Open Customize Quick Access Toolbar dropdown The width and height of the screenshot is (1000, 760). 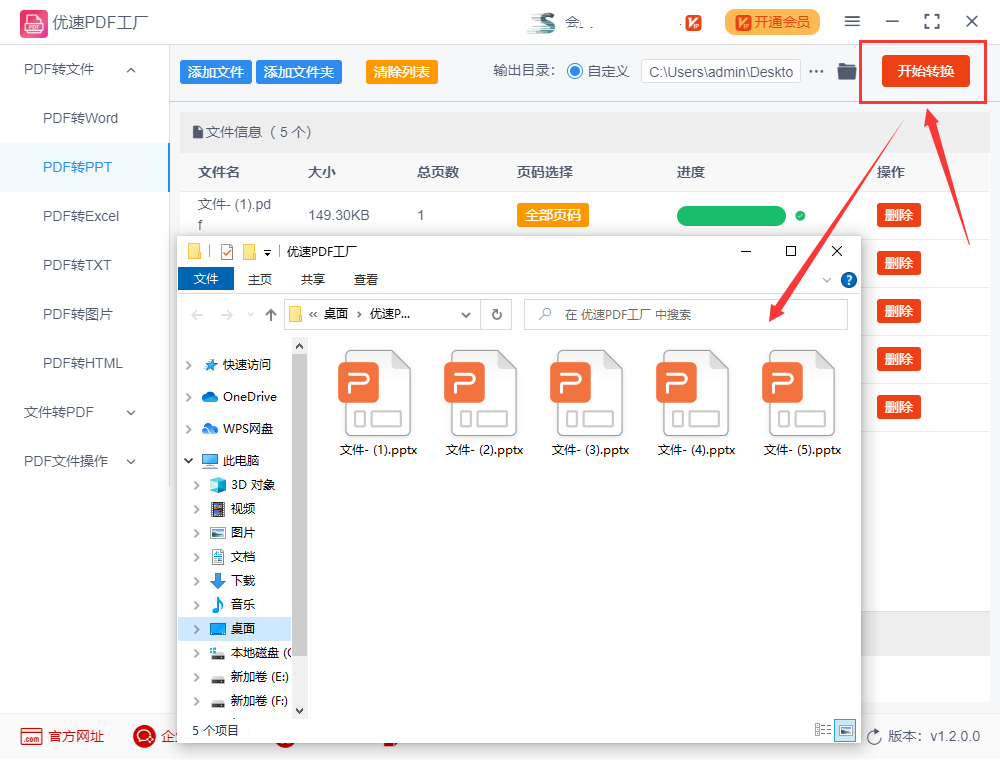tap(267, 253)
